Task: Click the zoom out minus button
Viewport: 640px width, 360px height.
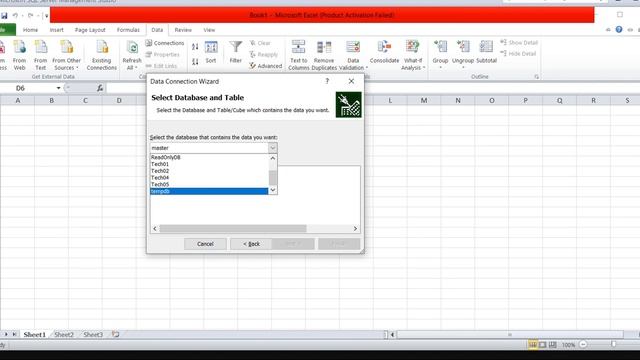Action: pyautogui.click(x=583, y=345)
